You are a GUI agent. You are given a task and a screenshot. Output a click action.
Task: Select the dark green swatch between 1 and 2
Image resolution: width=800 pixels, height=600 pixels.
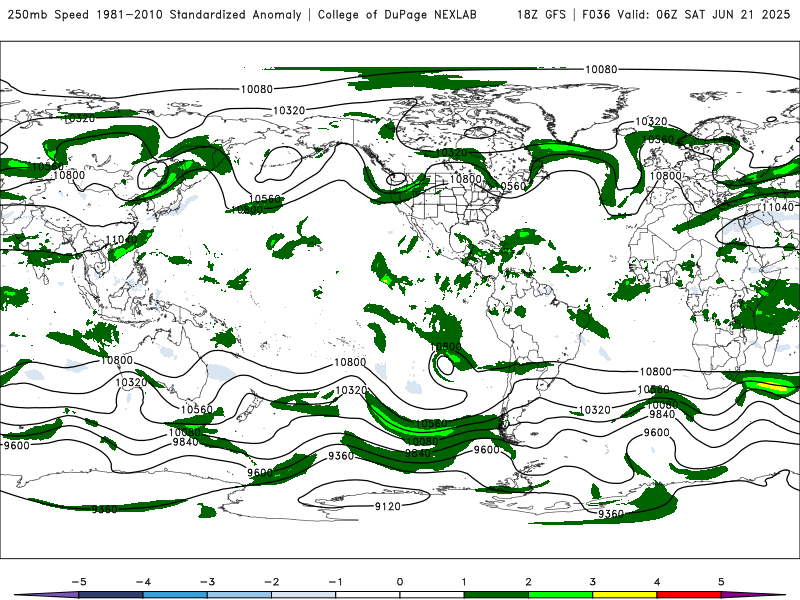coord(496,595)
